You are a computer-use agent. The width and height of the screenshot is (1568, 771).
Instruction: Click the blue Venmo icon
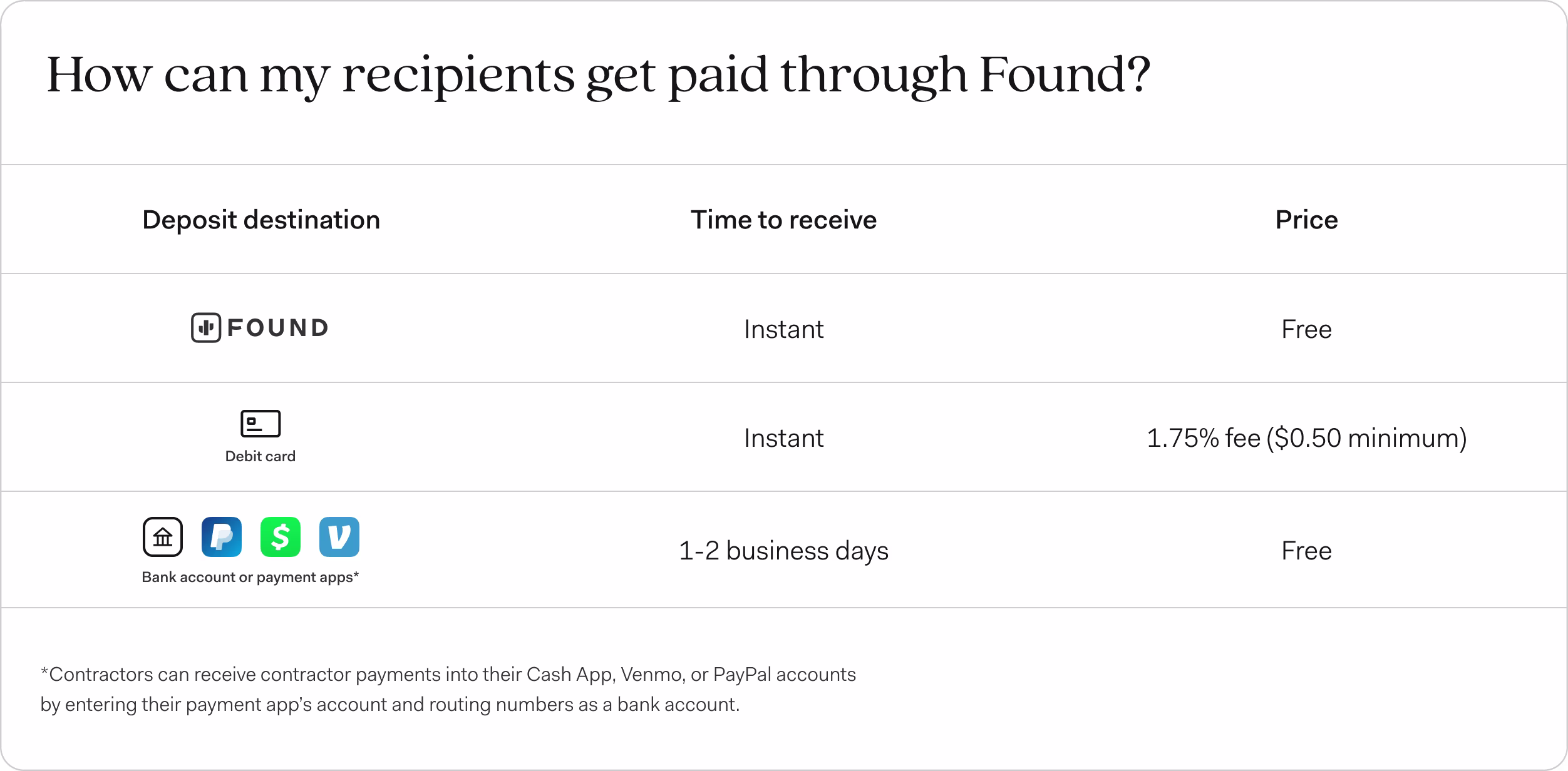tap(339, 537)
